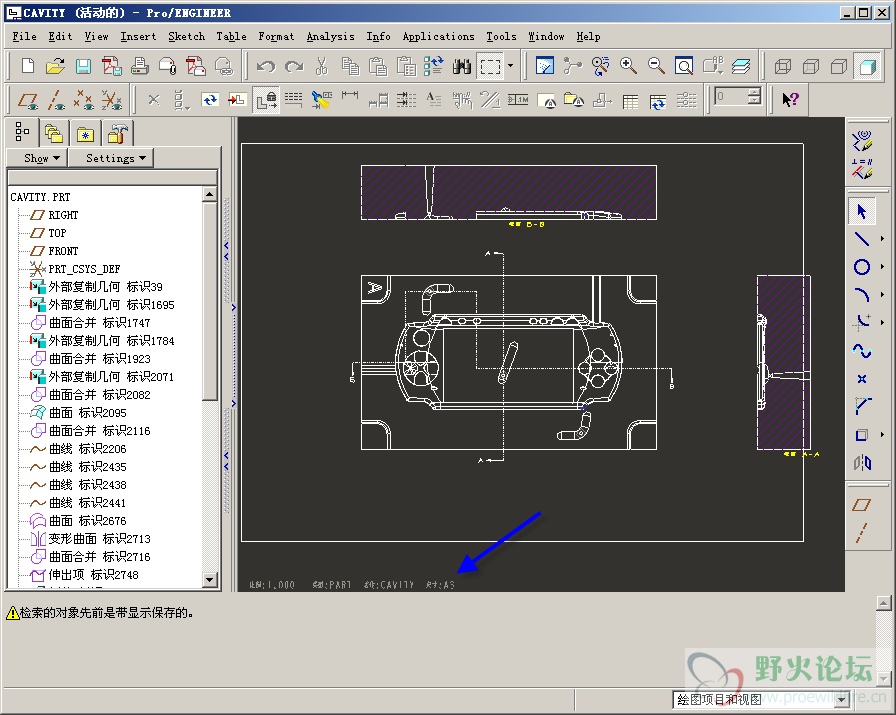Toggle datum plane display
This screenshot has width=896, height=715.
(x=29, y=100)
